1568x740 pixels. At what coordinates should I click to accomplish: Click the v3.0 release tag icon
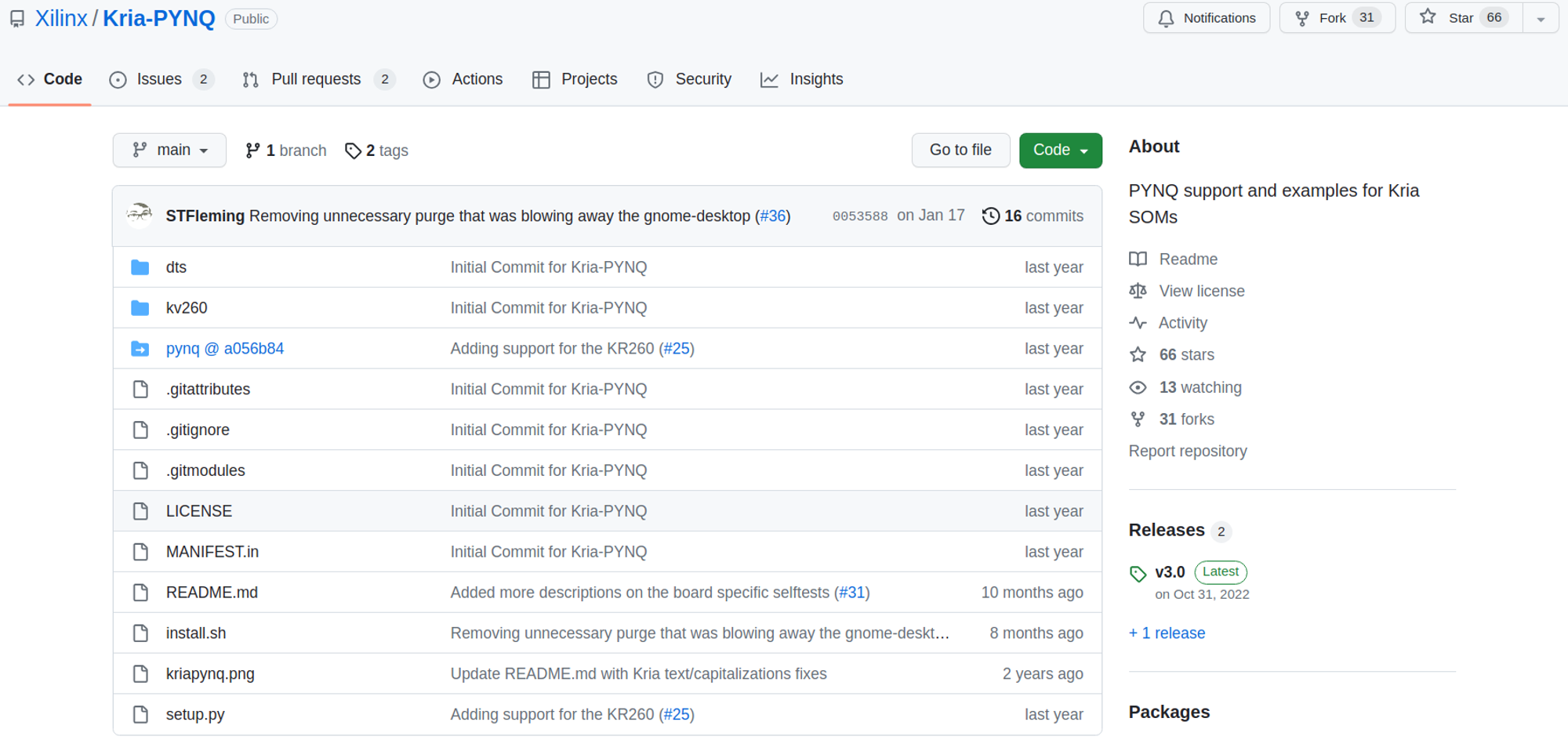coord(1138,574)
